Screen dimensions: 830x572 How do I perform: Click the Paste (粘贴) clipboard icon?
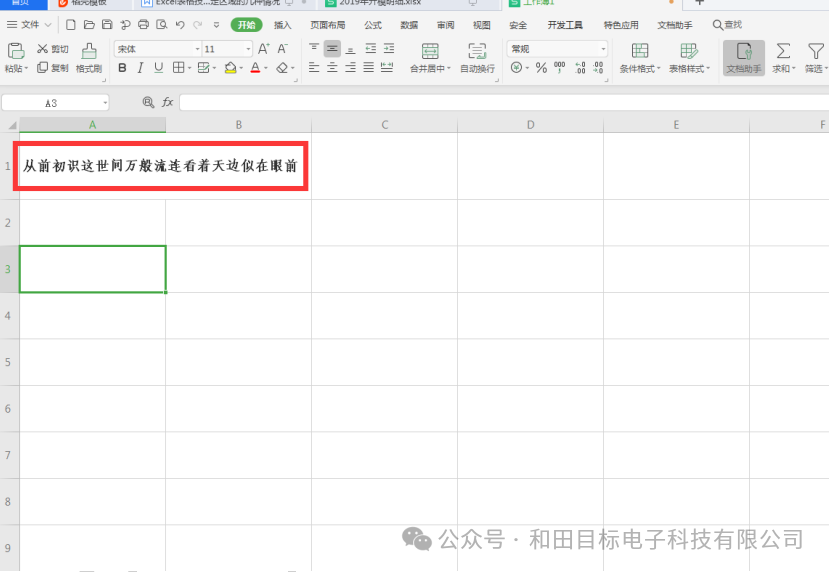(15, 51)
